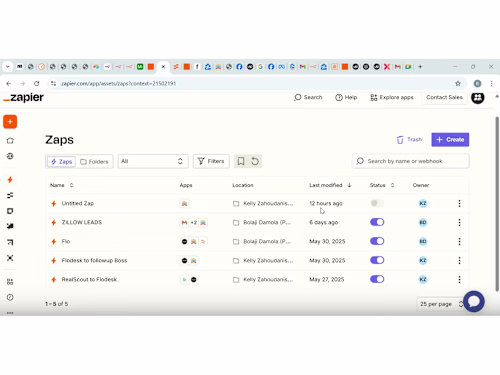The image size is (500, 375).
Task: Click the Search by name or webhook field
Action: tap(411, 161)
